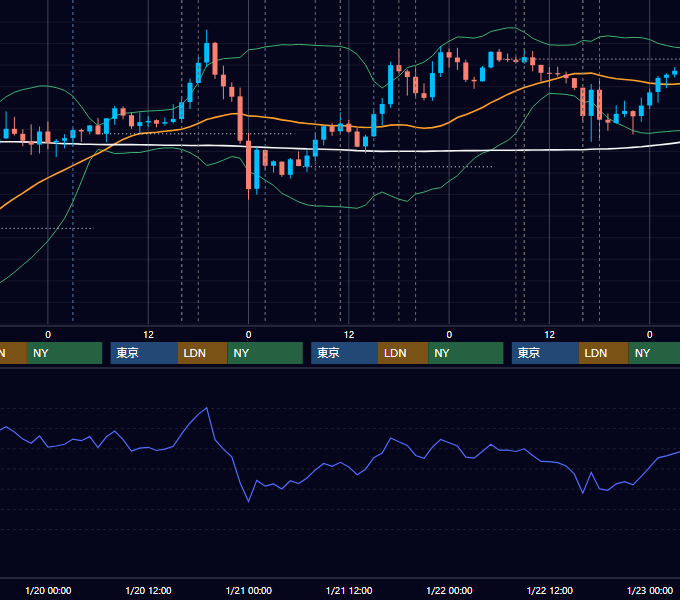Select the NY session block spanning 1/23 00:00
The width and height of the screenshot is (680, 600).
pos(654,353)
